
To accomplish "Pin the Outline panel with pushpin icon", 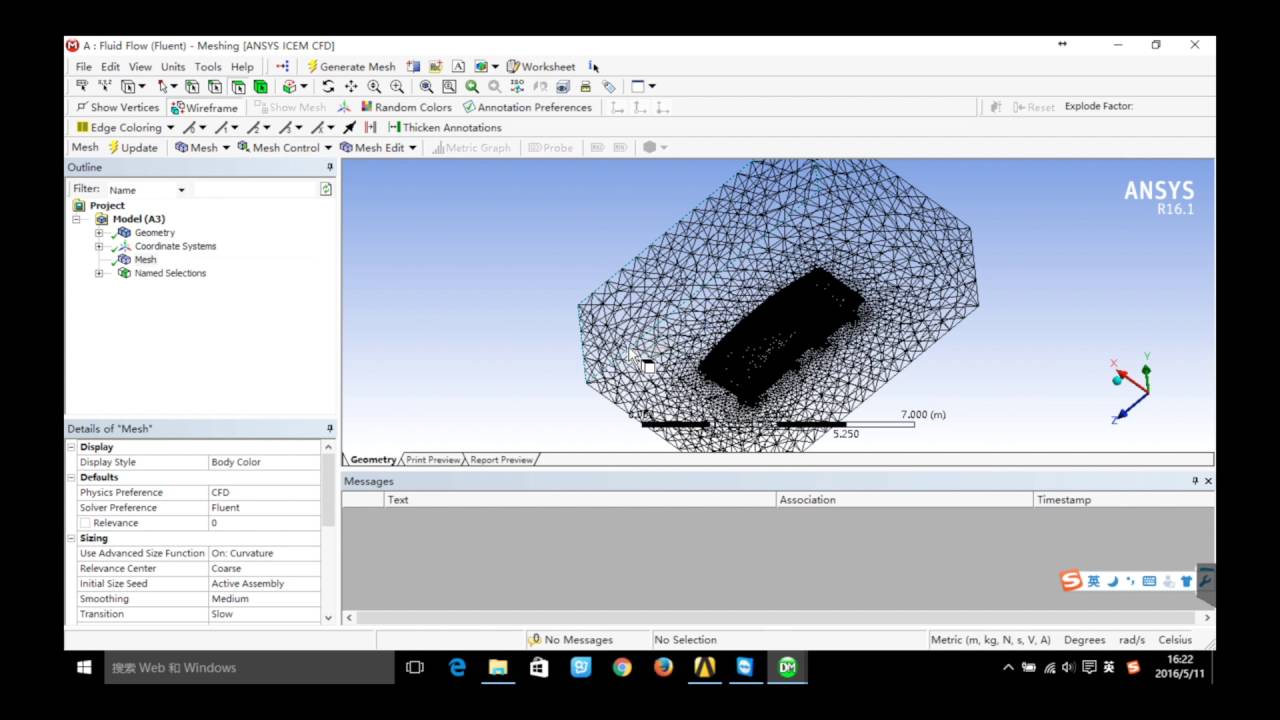I will pos(330,167).
